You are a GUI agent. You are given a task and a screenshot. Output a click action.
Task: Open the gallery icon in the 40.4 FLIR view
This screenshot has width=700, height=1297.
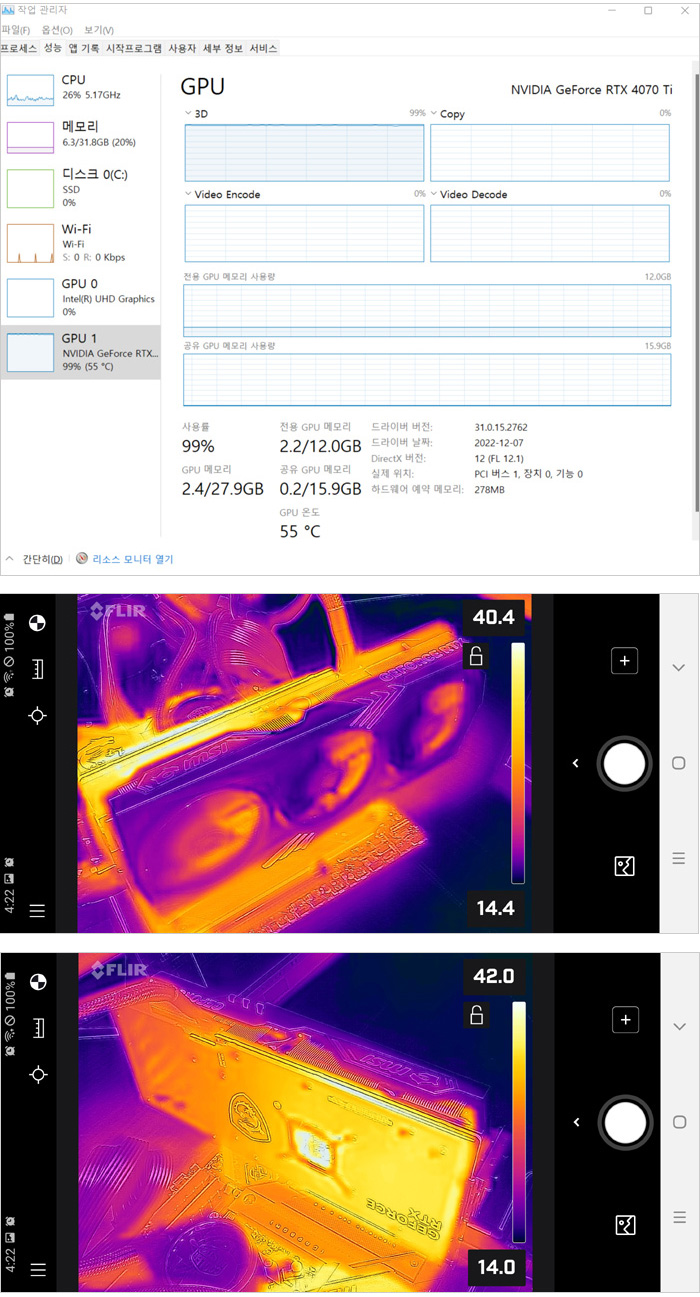tap(624, 866)
